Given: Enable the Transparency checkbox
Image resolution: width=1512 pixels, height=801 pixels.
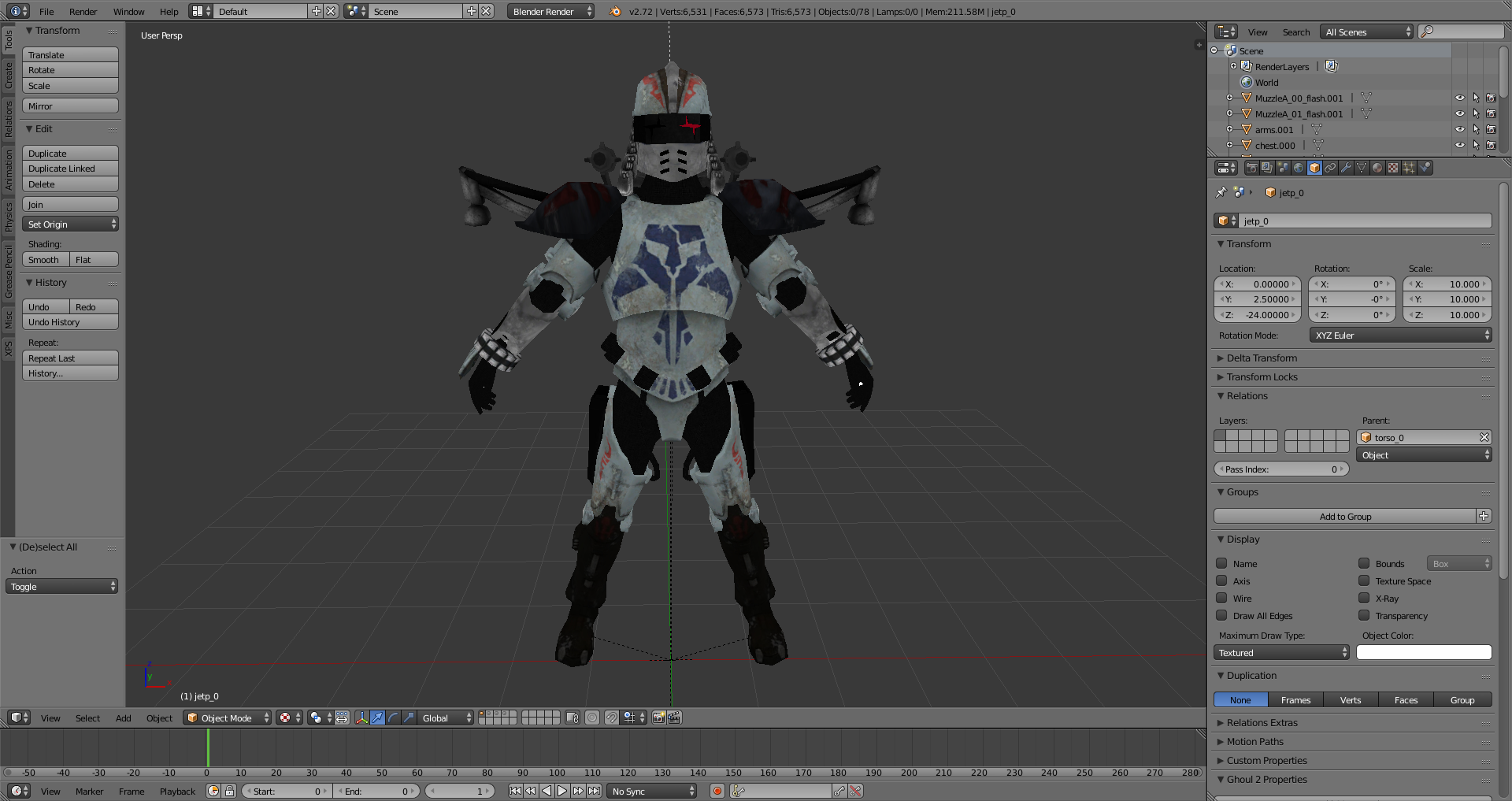Looking at the screenshot, I should tap(1364, 615).
